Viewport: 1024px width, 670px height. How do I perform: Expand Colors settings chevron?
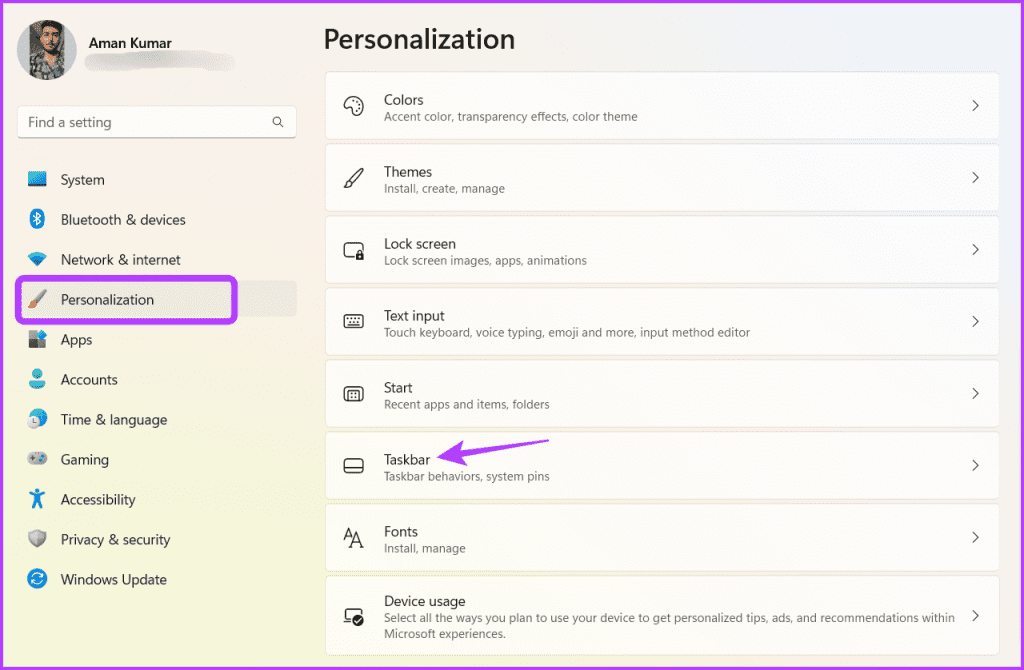click(975, 106)
